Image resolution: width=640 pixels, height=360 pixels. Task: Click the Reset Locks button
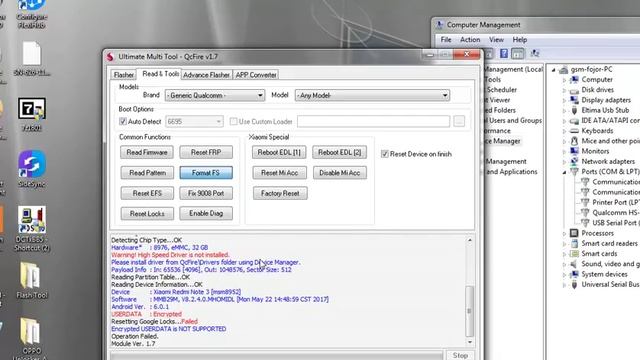point(147,213)
